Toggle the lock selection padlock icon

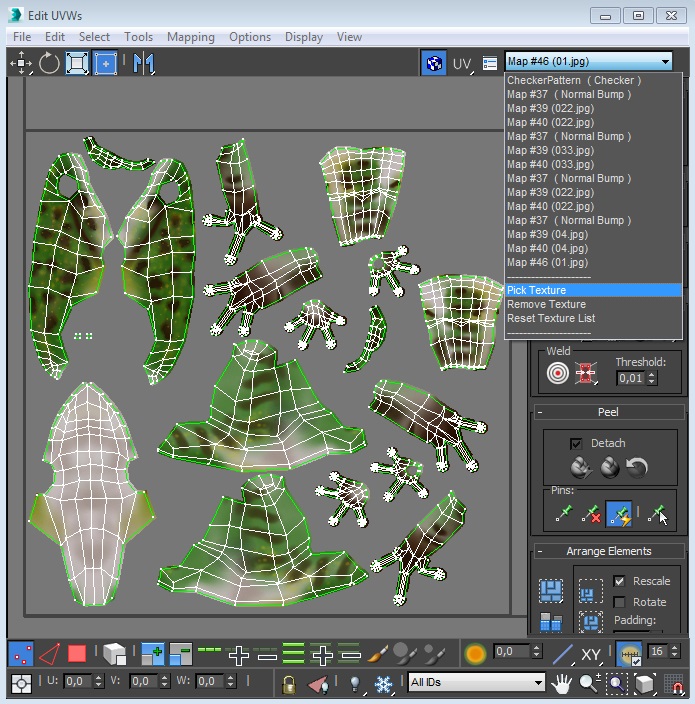(x=289, y=684)
